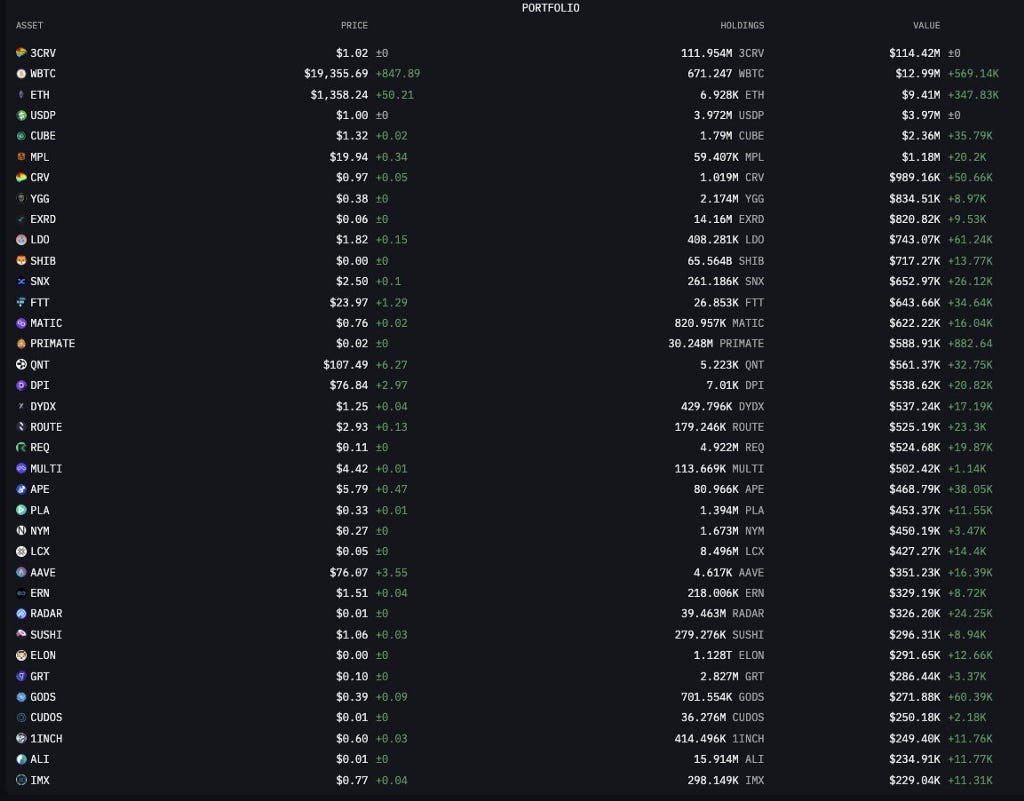
Task: Click the $12.99M value
Action: point(918,74)
